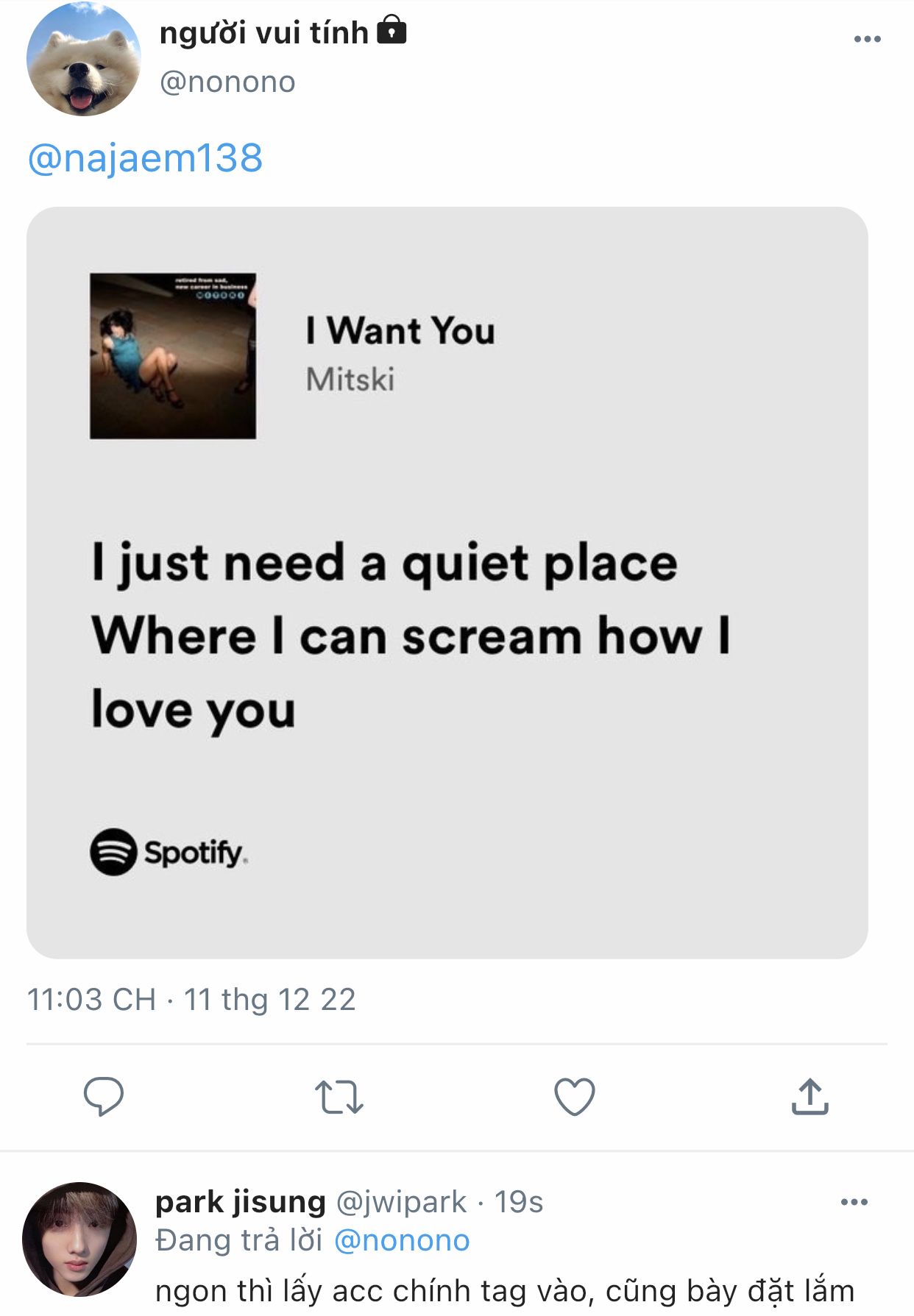Viewport: 914px width, 1316px height.
Task: Click the @nonono link in reply
Action: tap(402, 1240)
